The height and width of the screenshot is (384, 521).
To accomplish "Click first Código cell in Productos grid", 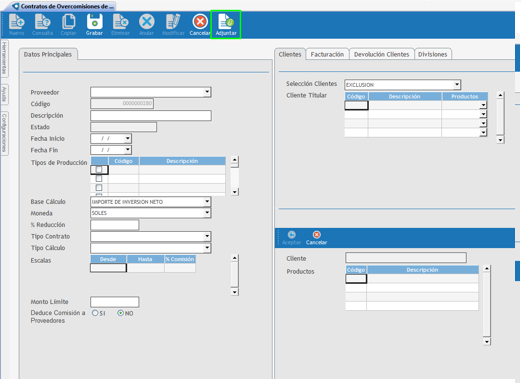I will (356, 279).
